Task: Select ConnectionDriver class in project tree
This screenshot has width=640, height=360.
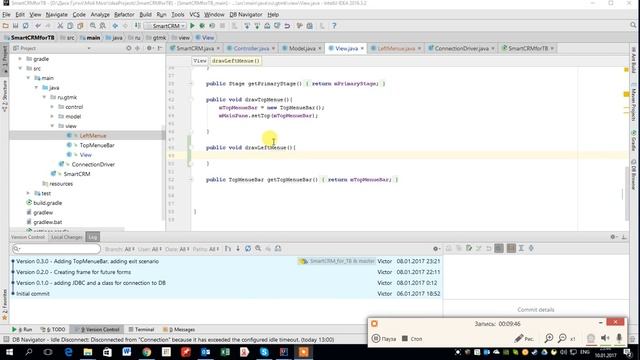Action: (x=93, y=164)
